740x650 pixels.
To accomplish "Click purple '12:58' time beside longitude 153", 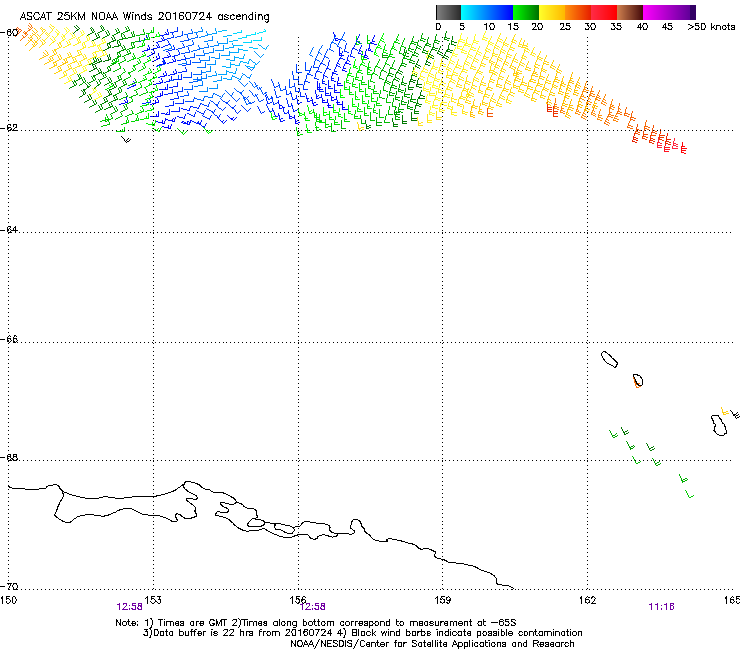I will 129,607.
